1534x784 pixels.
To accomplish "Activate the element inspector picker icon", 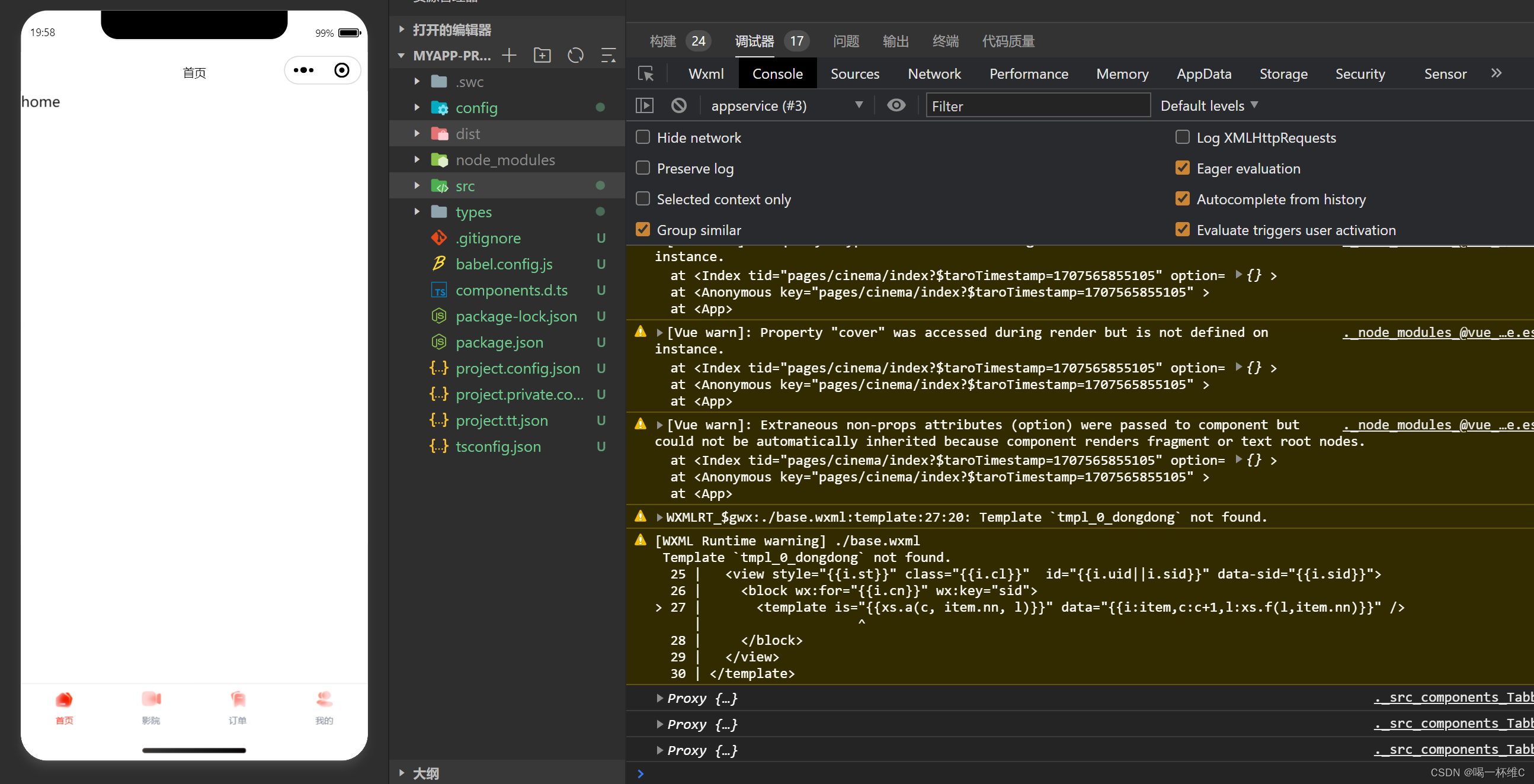I will coord(645,74).
